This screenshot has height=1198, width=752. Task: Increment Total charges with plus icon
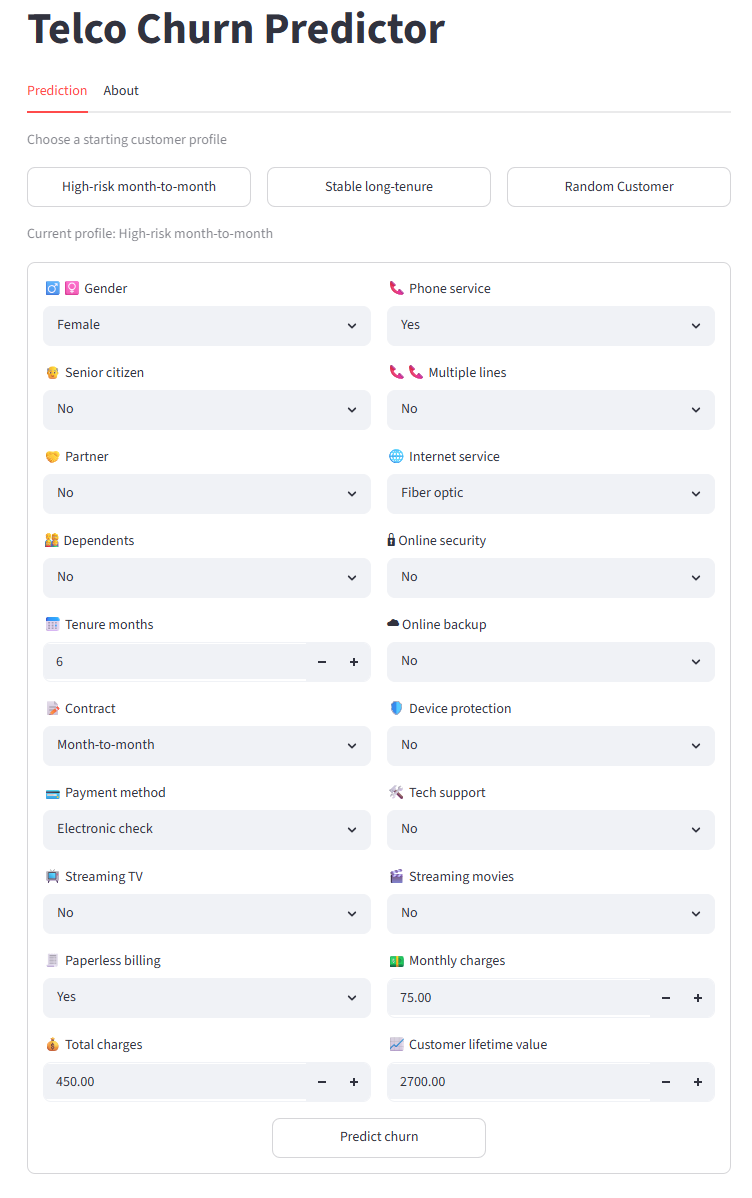(x=354, y=1082)
